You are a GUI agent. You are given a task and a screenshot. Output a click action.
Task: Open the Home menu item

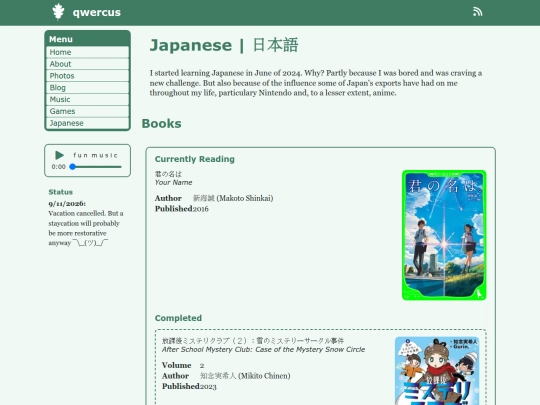(x=87, y=52)
